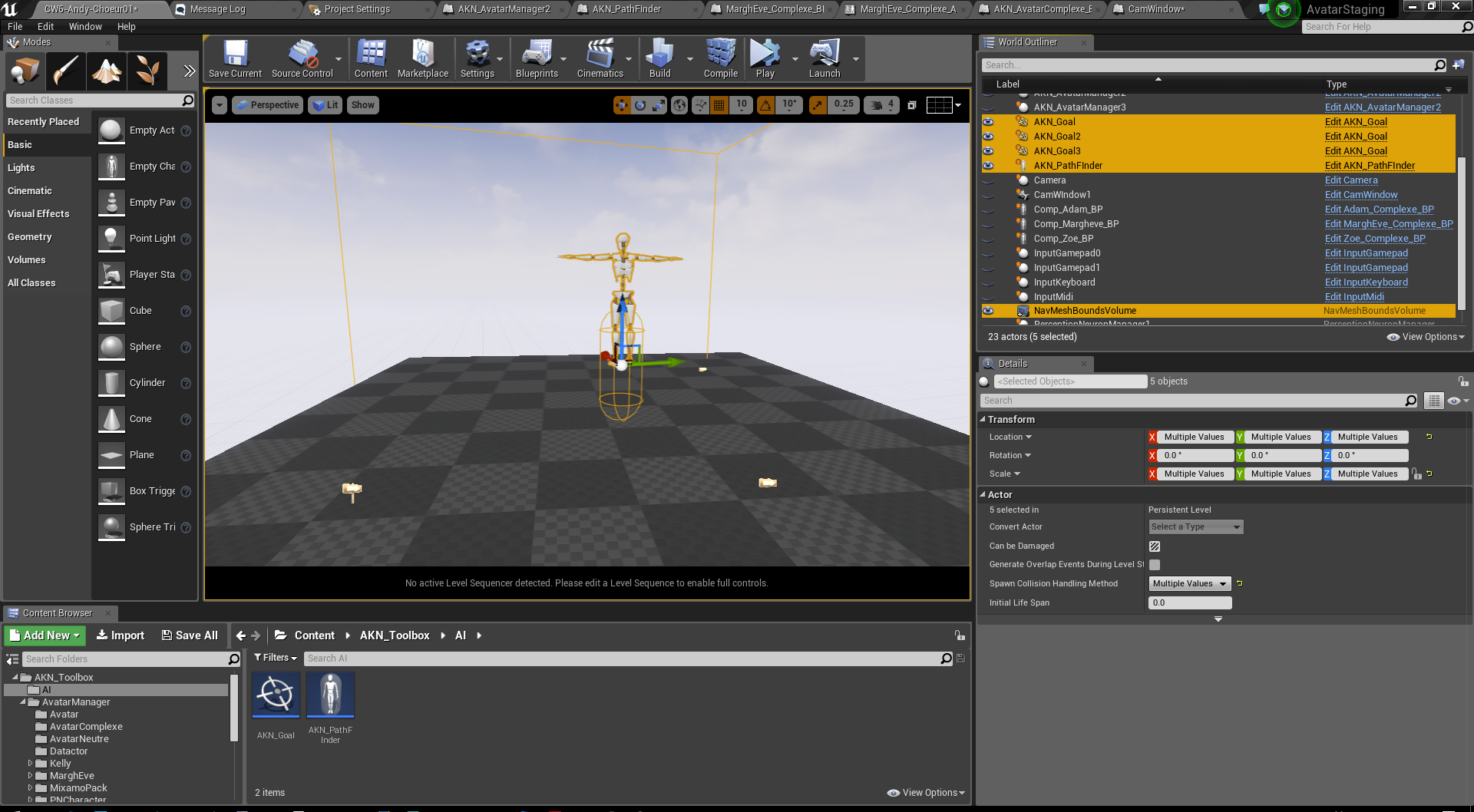
Task: Open Filters dropdown in Content Browser
Action: click(x=276, y=658)
